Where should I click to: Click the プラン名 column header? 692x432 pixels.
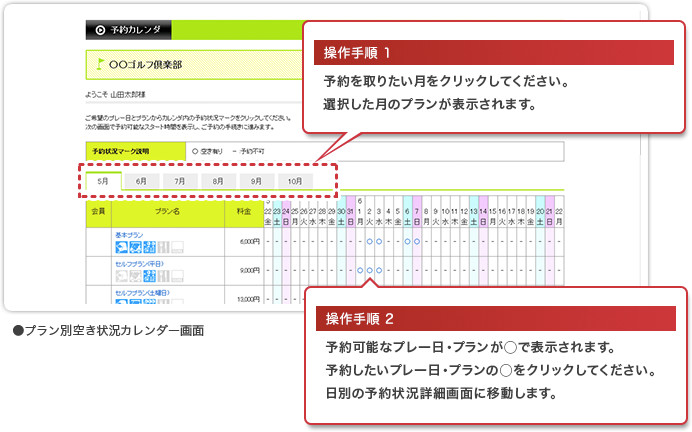168,212
